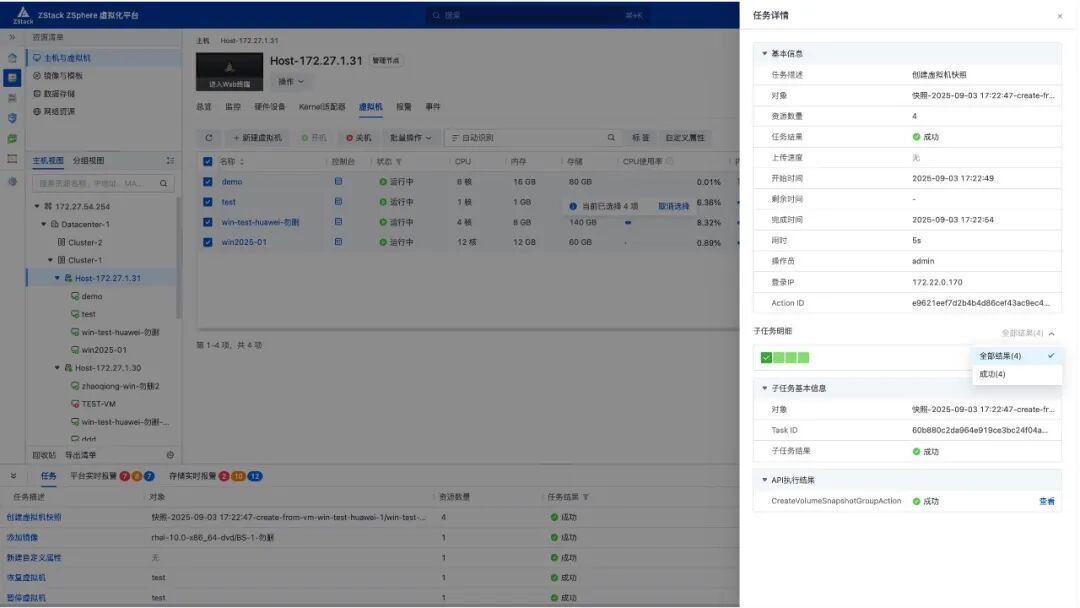
Task: Uncheck the win-test-huawei VM checkbox
Action: (207, 222)
